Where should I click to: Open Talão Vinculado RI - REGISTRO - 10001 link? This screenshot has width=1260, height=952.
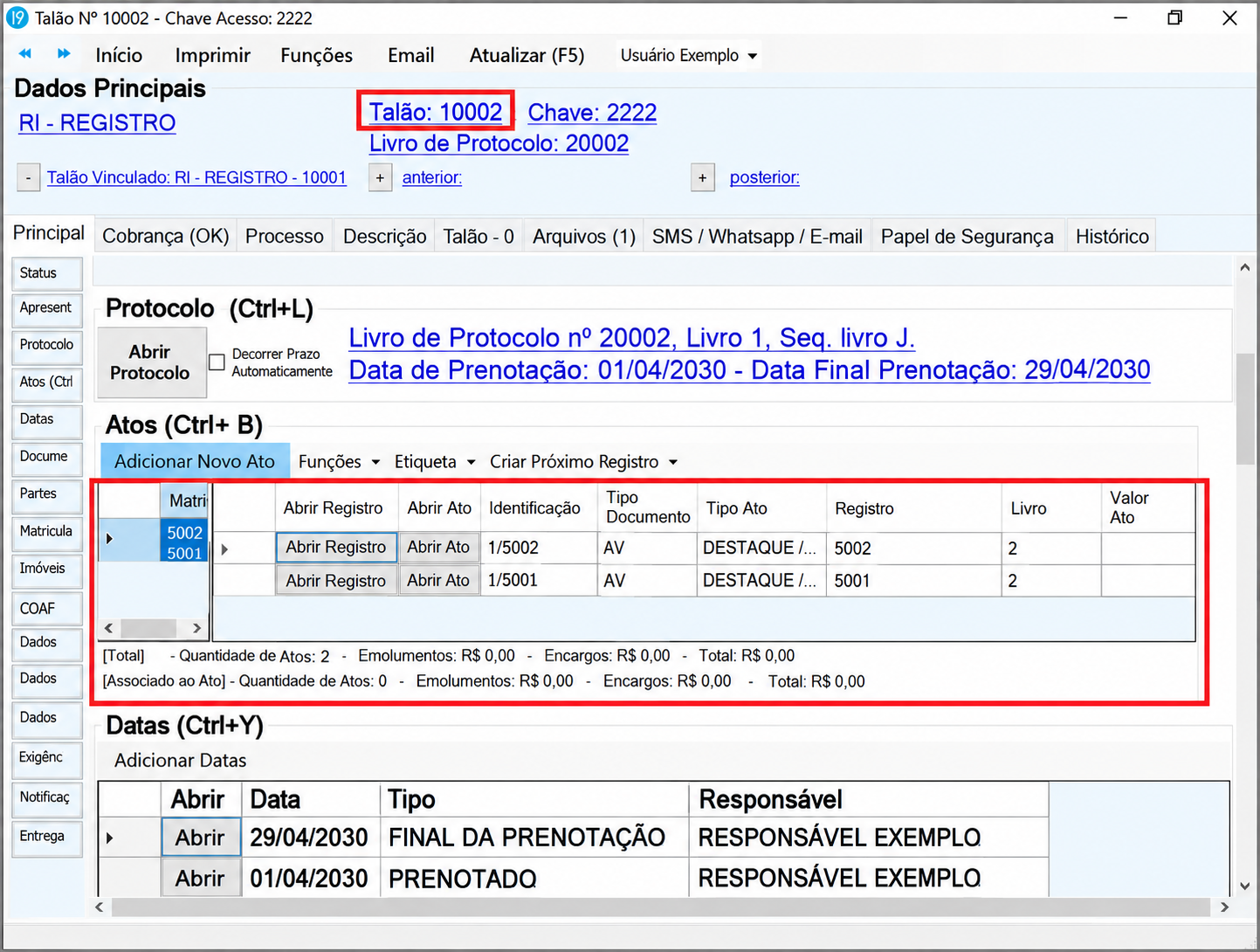(196, 177)
